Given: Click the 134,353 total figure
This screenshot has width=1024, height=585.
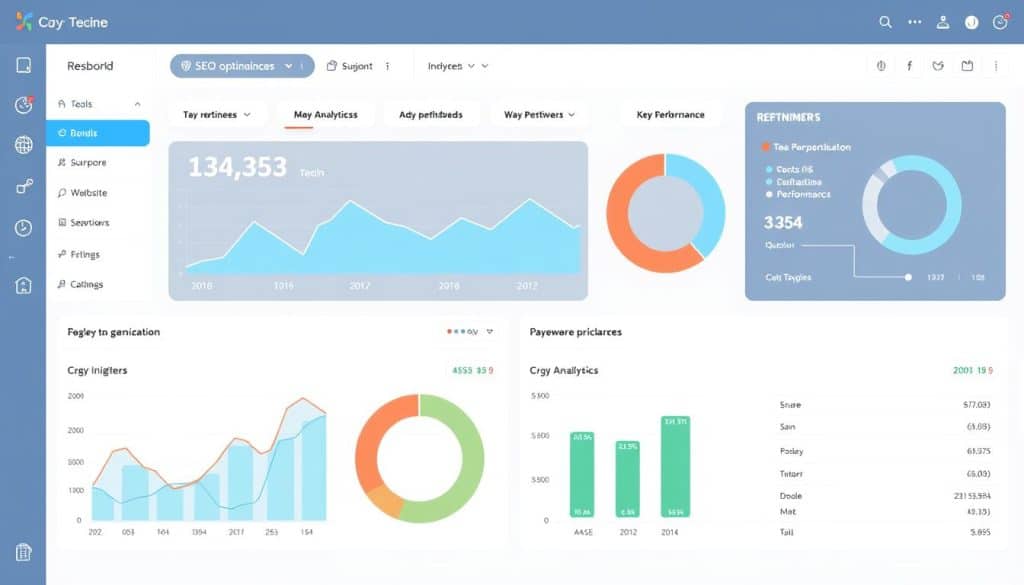Looking at the screenshot, I should pyautogui.click(x=237, y=167).
